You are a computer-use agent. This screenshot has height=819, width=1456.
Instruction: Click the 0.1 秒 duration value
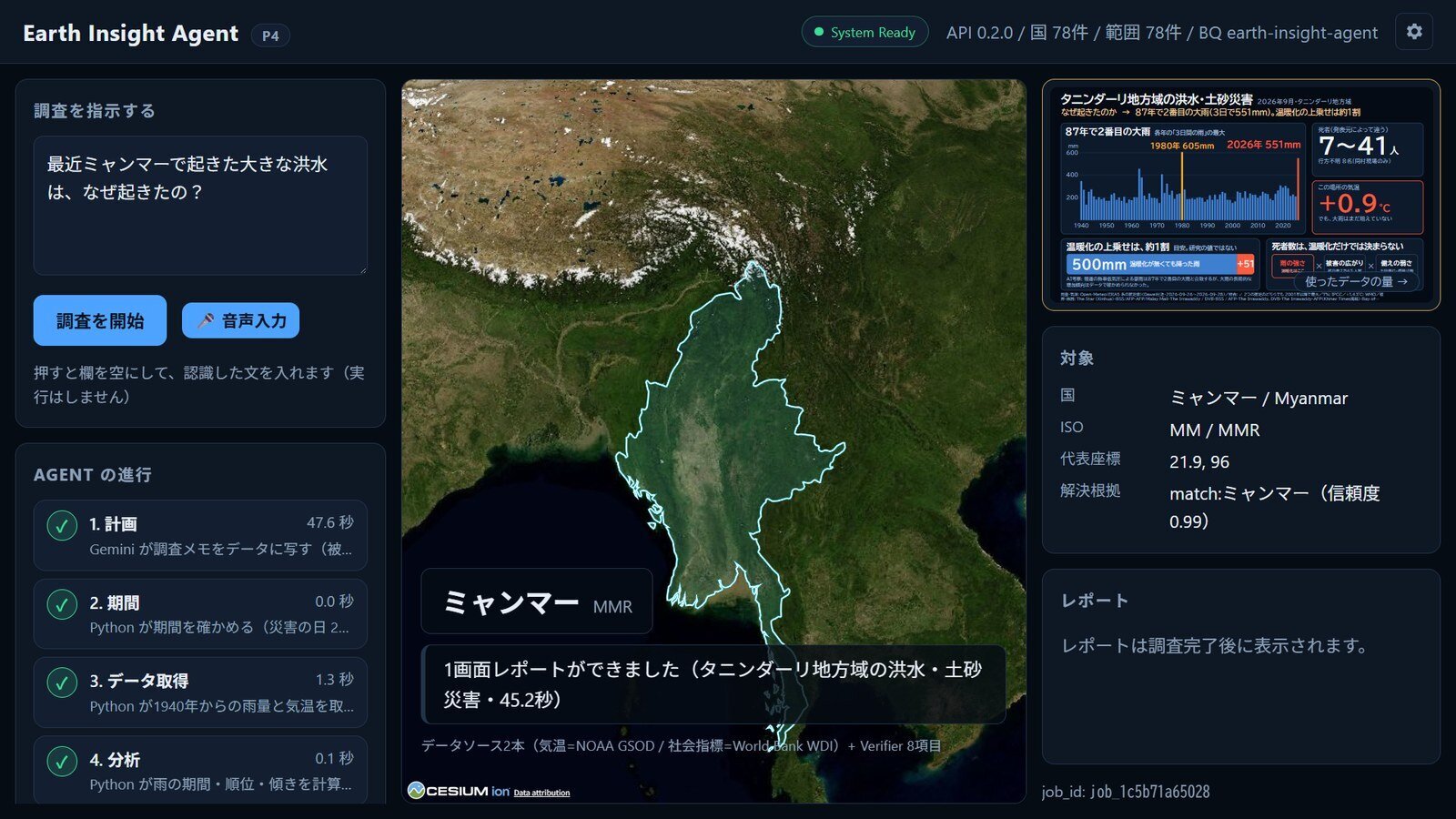click(335, 758)
